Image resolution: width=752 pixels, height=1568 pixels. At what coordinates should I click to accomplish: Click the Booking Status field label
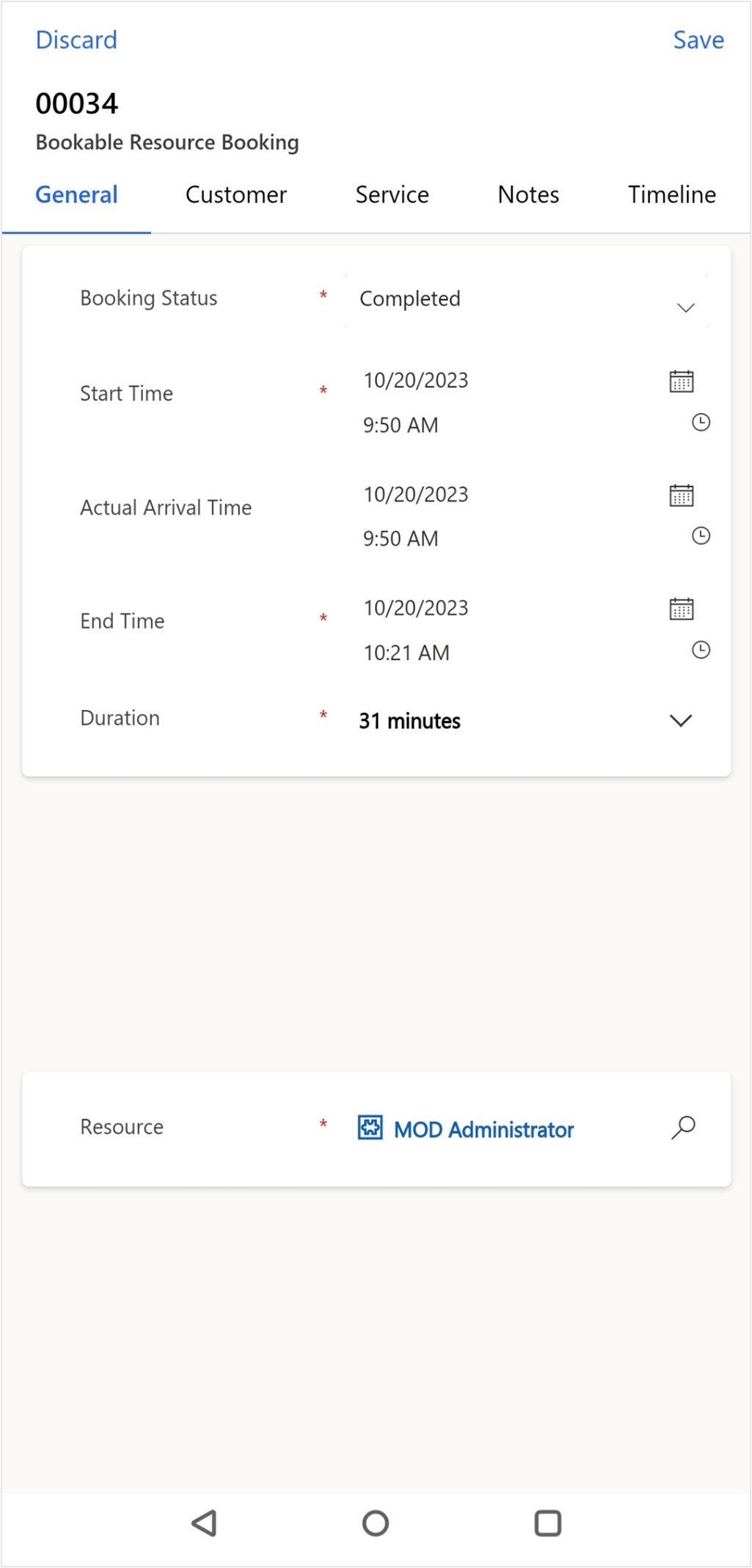[x=149, y=298]
